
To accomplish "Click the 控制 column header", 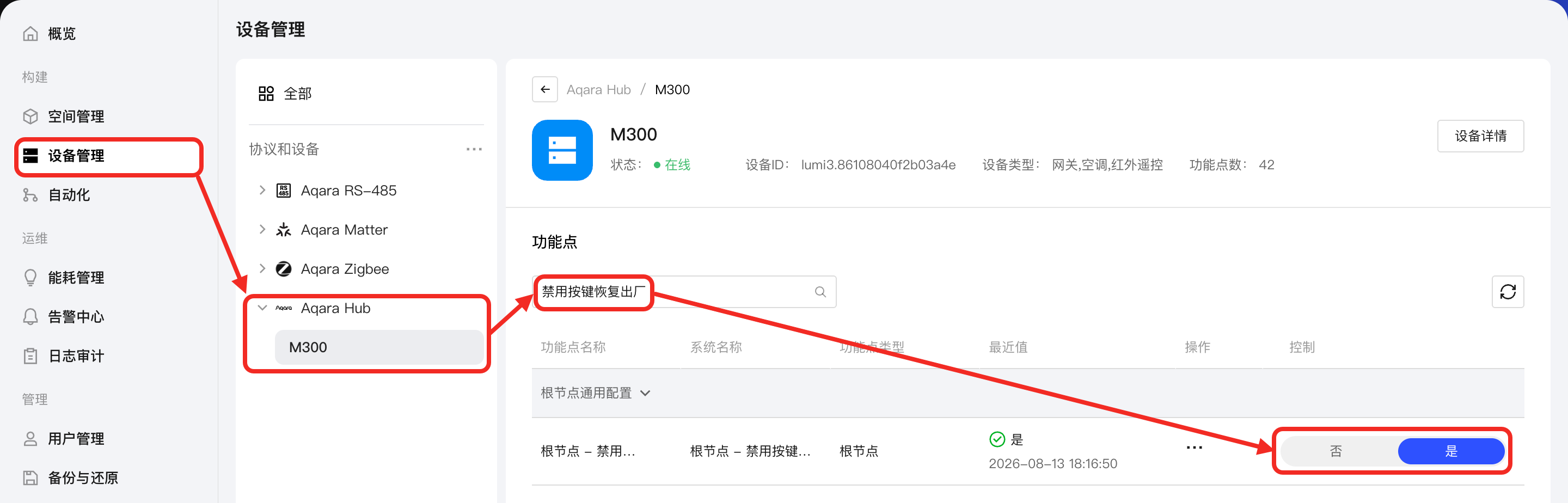I will [x=1301, y=347].
